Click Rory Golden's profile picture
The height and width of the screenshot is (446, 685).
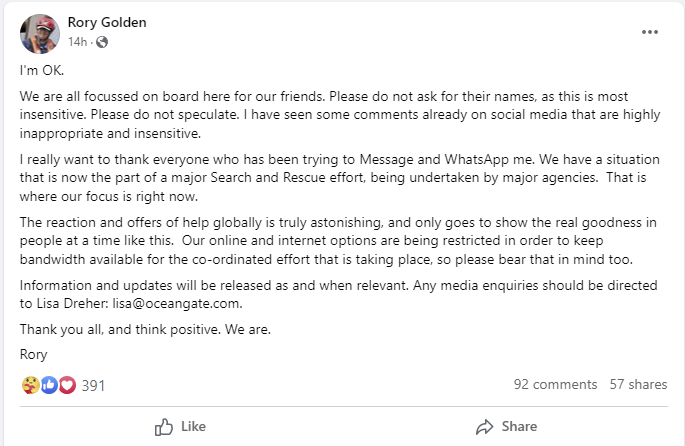(39, 32)
